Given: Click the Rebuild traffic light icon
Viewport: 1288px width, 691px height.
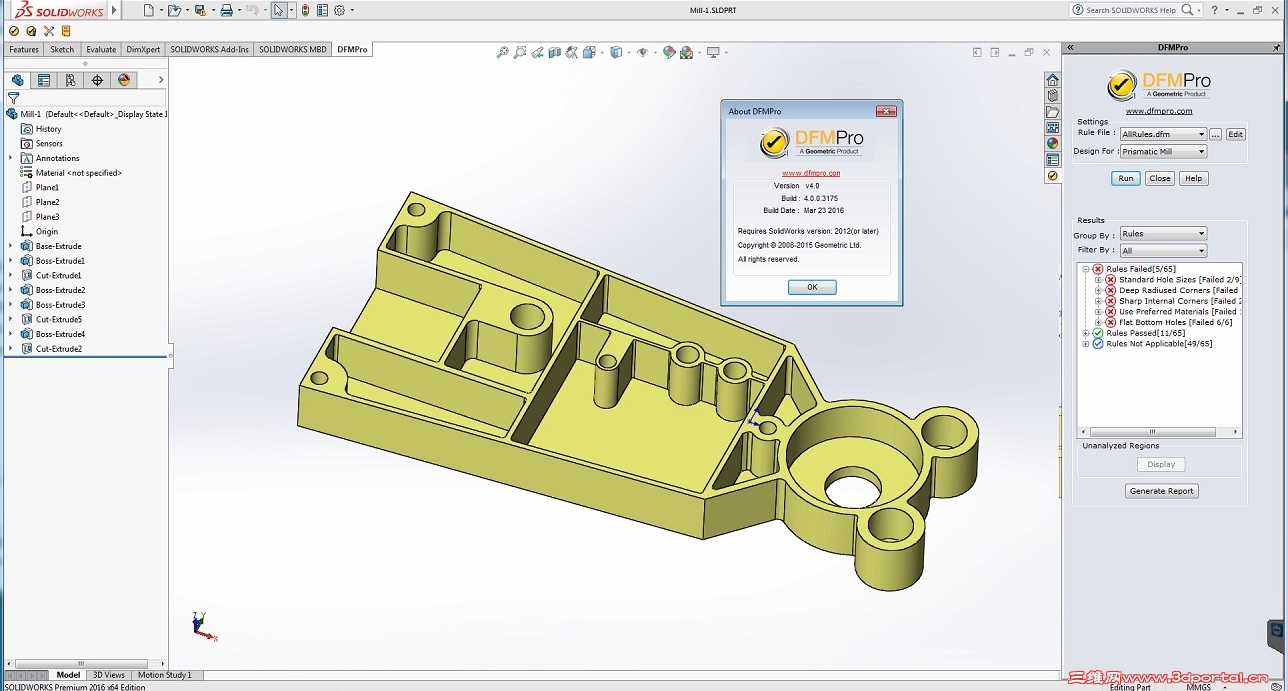Looking at the screenshot, I should 305,10.
